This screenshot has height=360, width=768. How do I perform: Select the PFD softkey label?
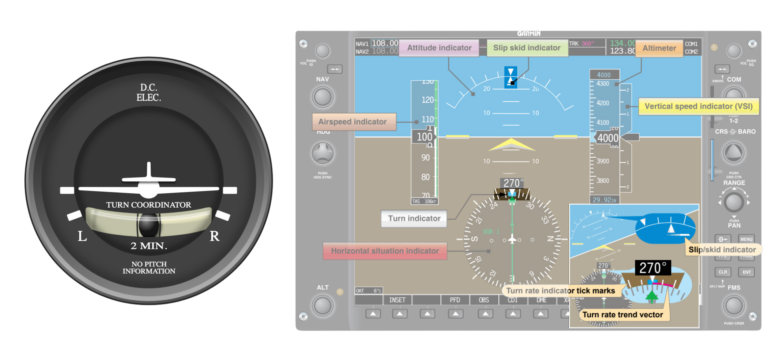[x=455, y=300]
